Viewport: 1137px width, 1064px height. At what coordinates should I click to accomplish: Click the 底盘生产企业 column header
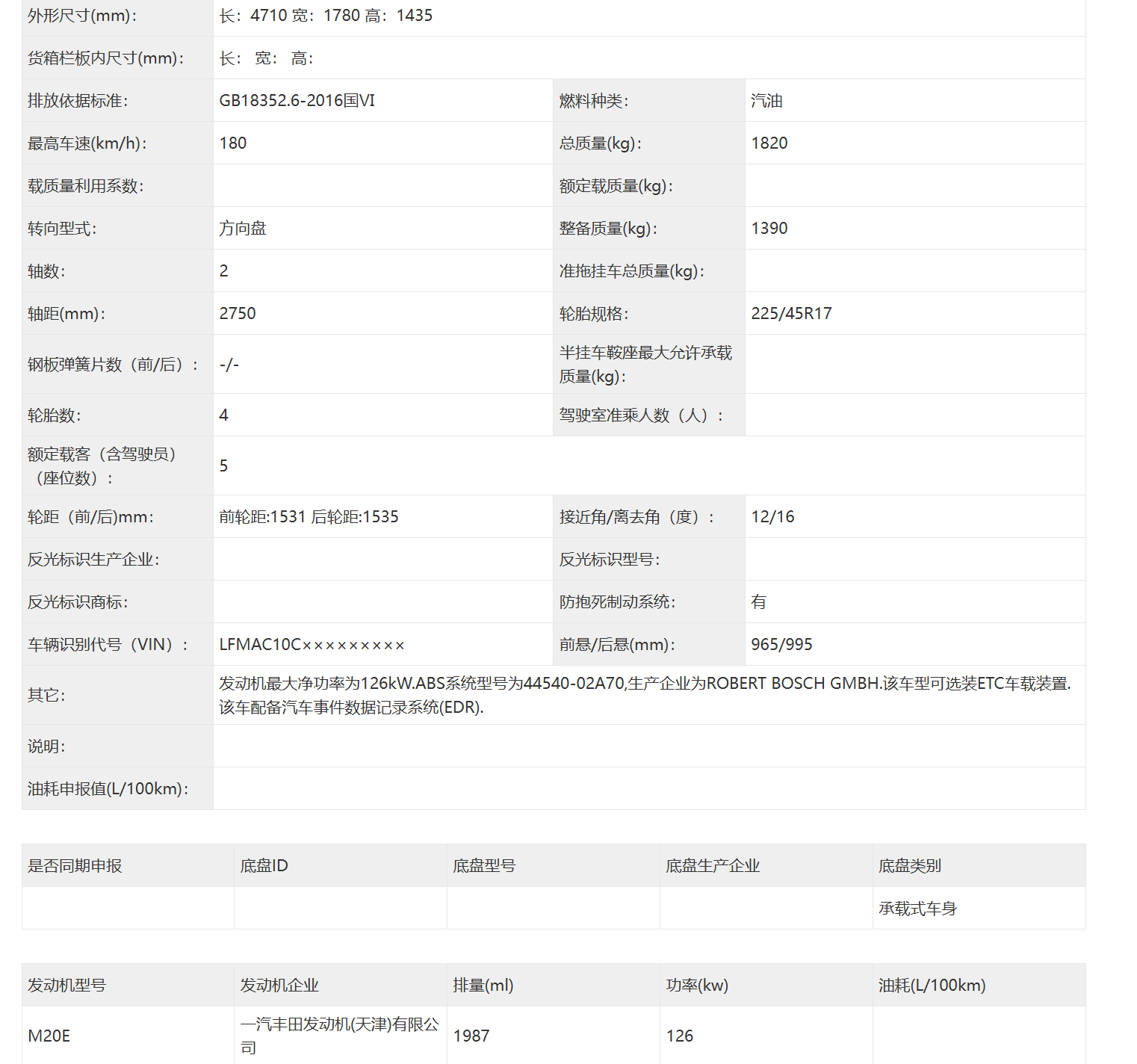(x=713, y=865)
